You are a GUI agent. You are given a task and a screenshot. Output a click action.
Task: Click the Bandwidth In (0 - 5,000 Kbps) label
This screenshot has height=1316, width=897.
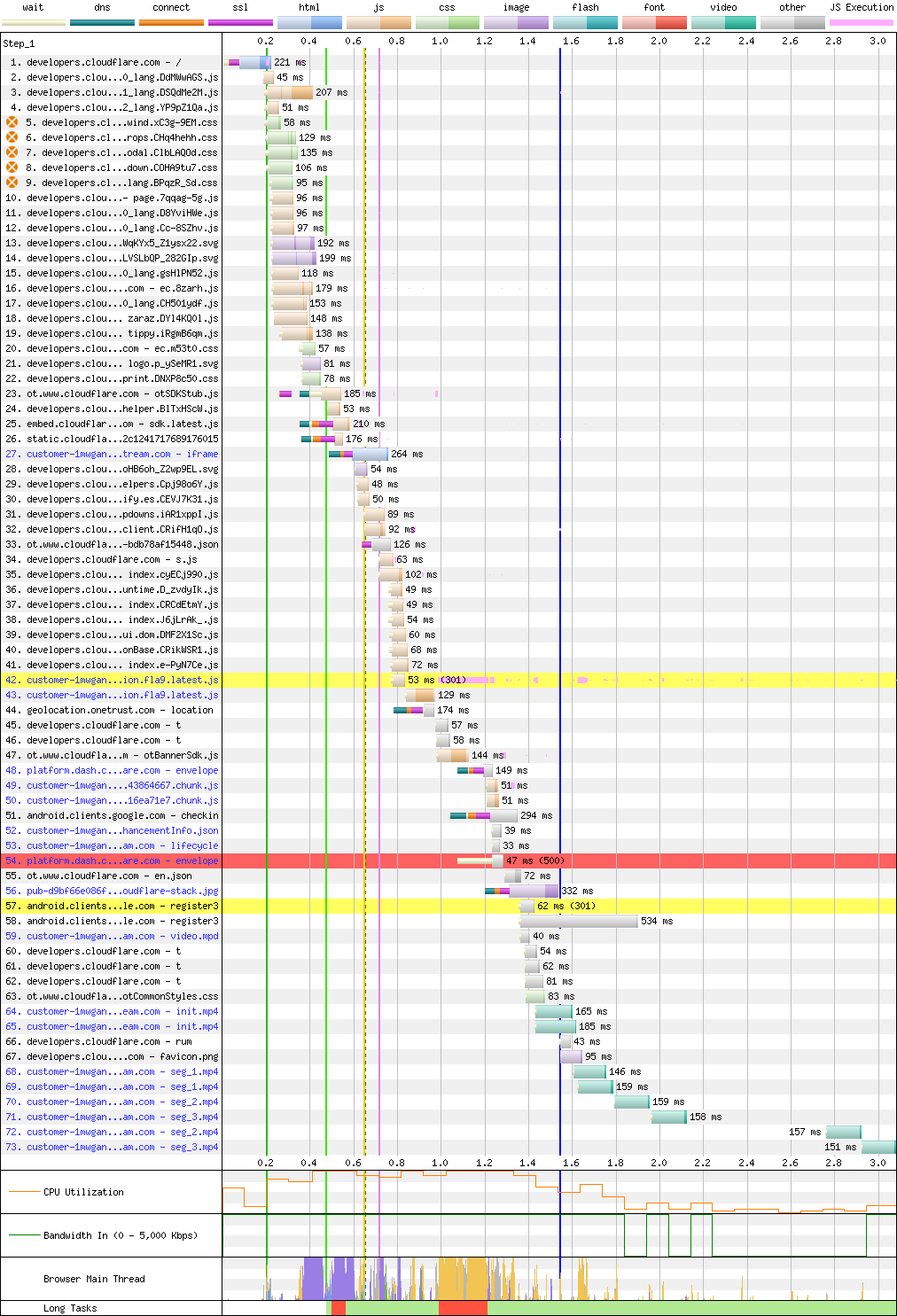pyautogui.click(x=121, y=1235)
